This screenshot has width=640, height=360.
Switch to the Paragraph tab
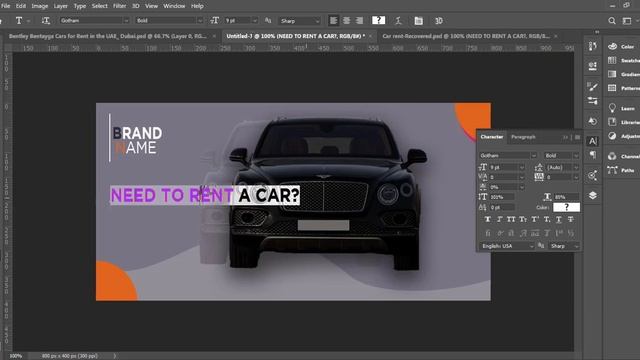tap(523, 137)
